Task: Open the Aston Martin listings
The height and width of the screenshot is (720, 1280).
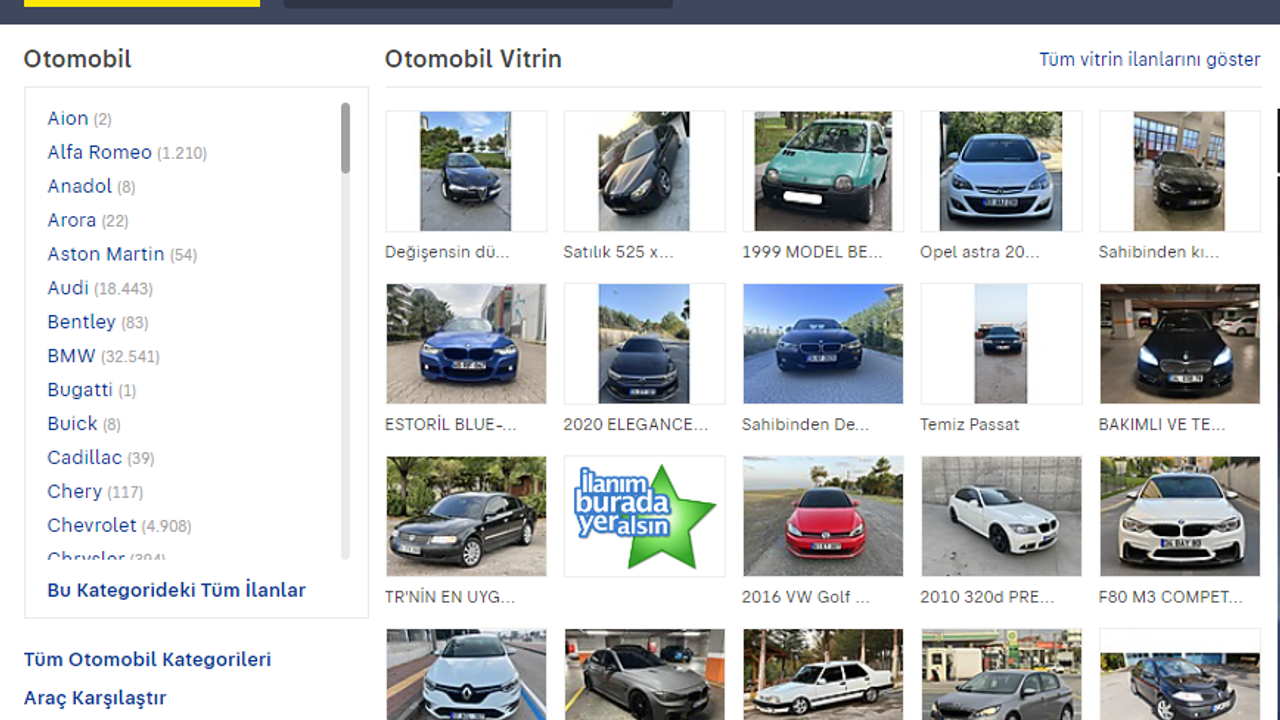Action: click(x=105, y=254)
